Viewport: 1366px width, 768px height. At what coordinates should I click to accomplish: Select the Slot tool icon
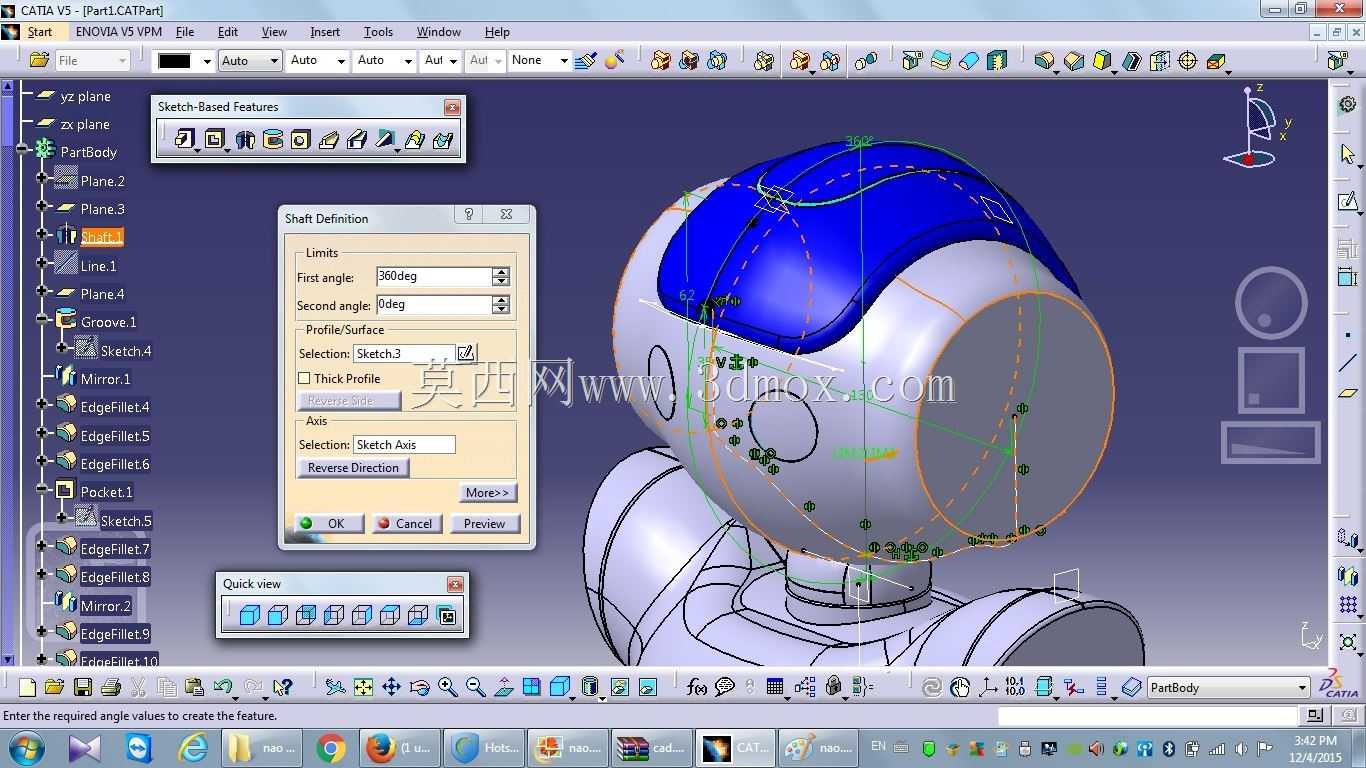coord(357,140)
